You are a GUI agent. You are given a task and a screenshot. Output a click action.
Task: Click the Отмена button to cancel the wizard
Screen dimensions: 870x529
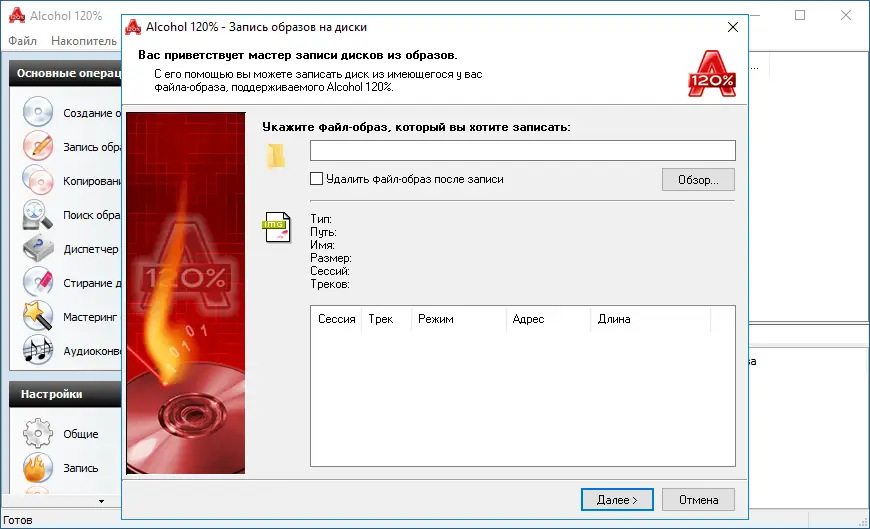click(698, 500)
